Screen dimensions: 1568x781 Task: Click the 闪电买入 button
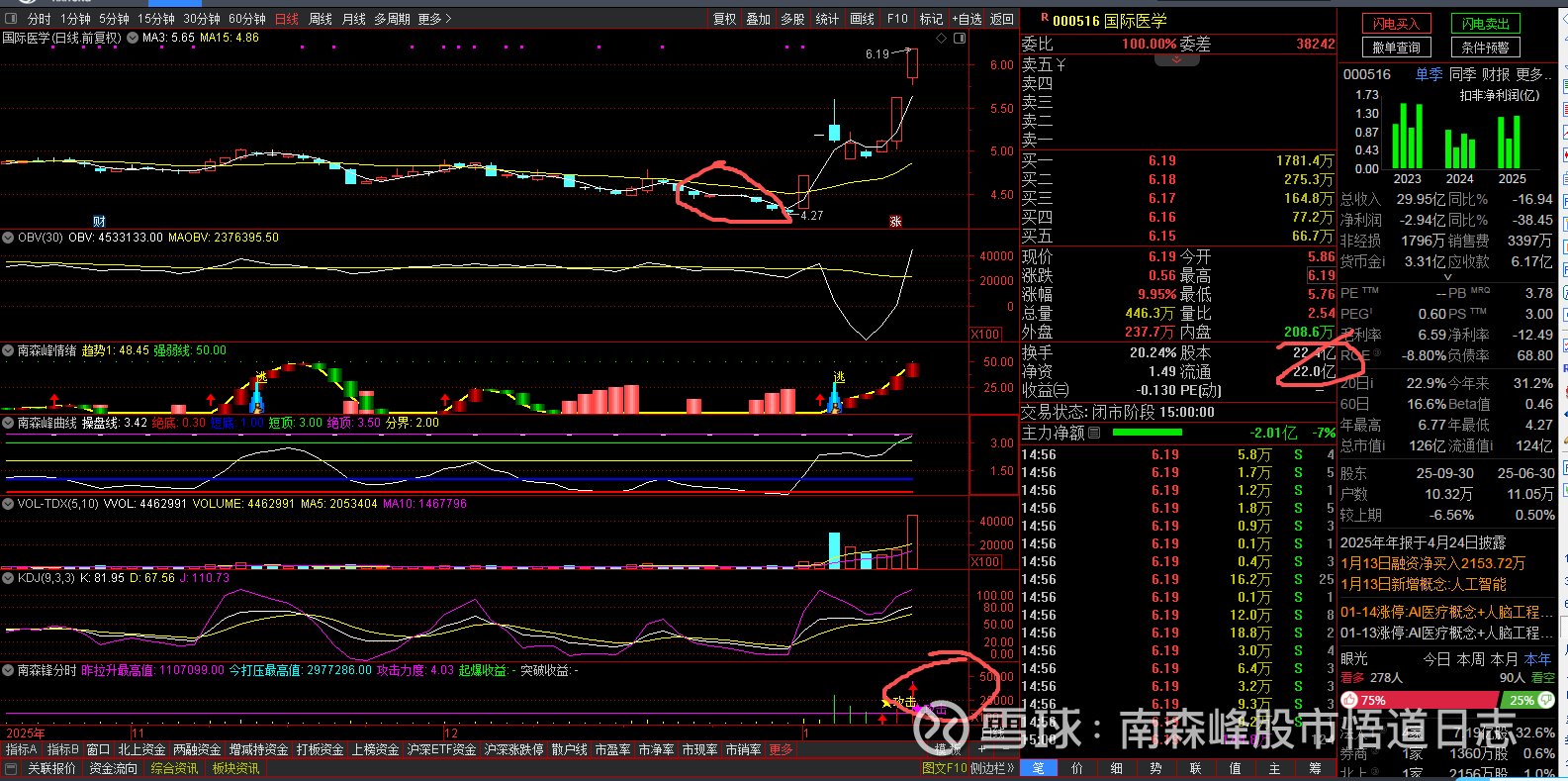click(x=1396, y=24)
